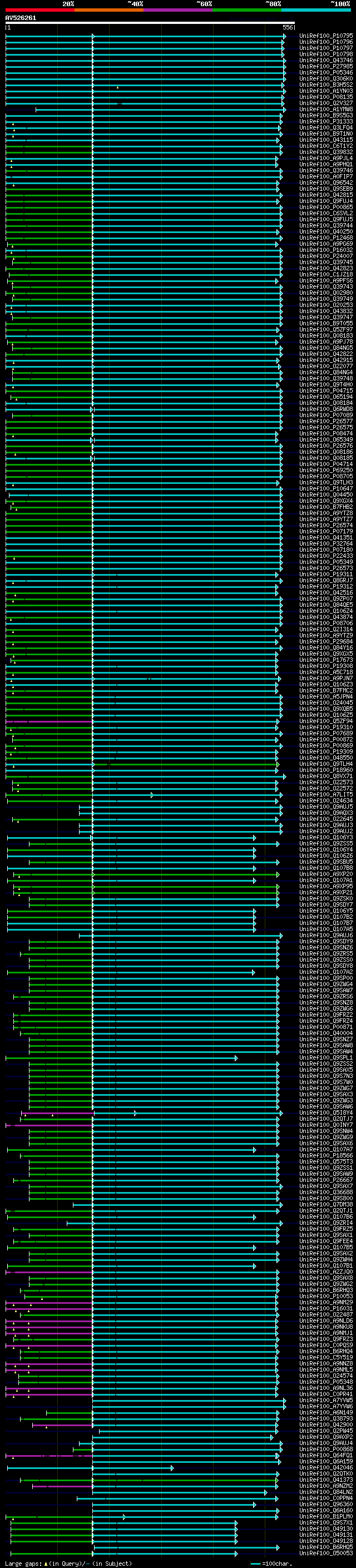Select the UniRef100_P17673 label

(326, 660)
